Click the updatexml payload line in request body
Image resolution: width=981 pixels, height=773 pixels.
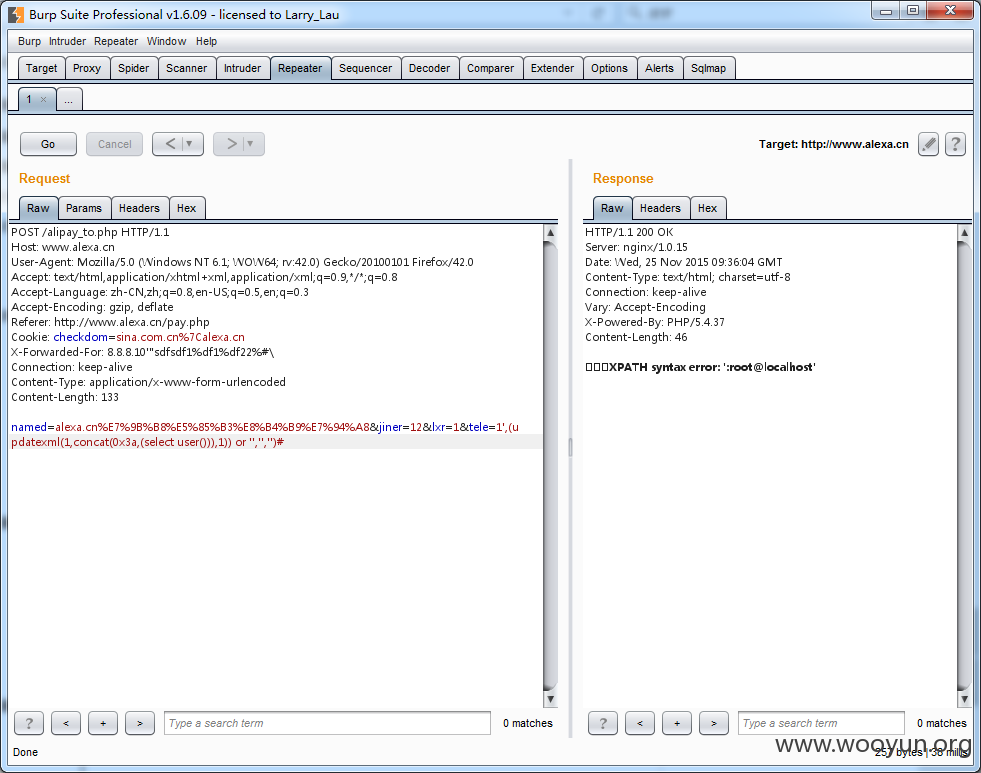tap(148, 442)
